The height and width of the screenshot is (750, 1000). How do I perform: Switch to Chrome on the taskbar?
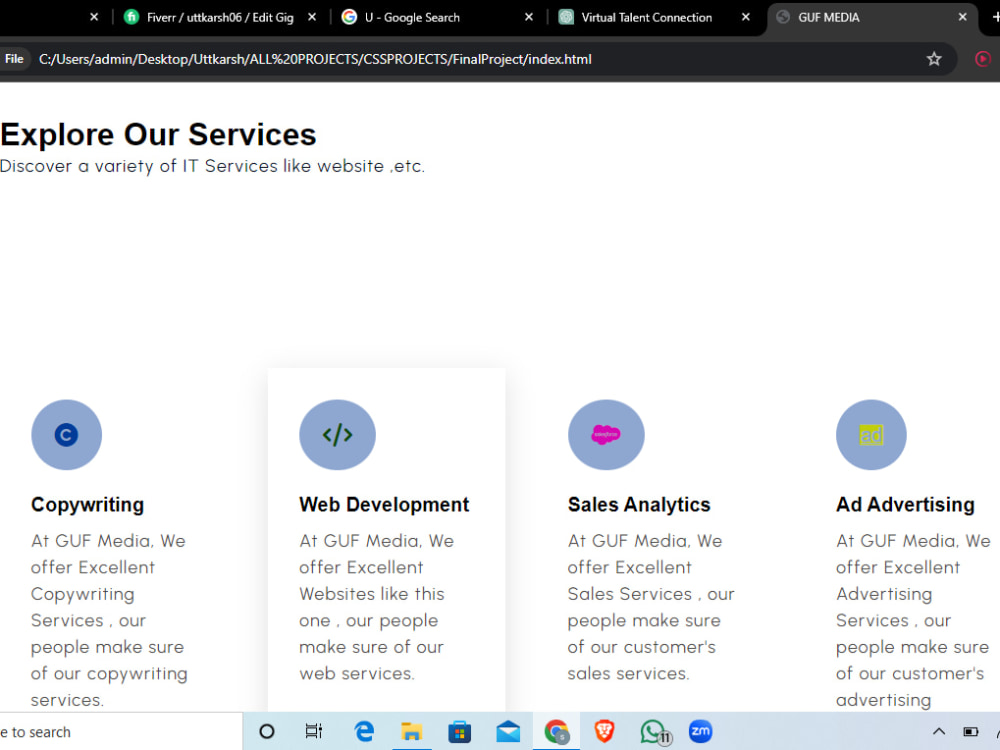pyautogui.click(x=556, y=732)
